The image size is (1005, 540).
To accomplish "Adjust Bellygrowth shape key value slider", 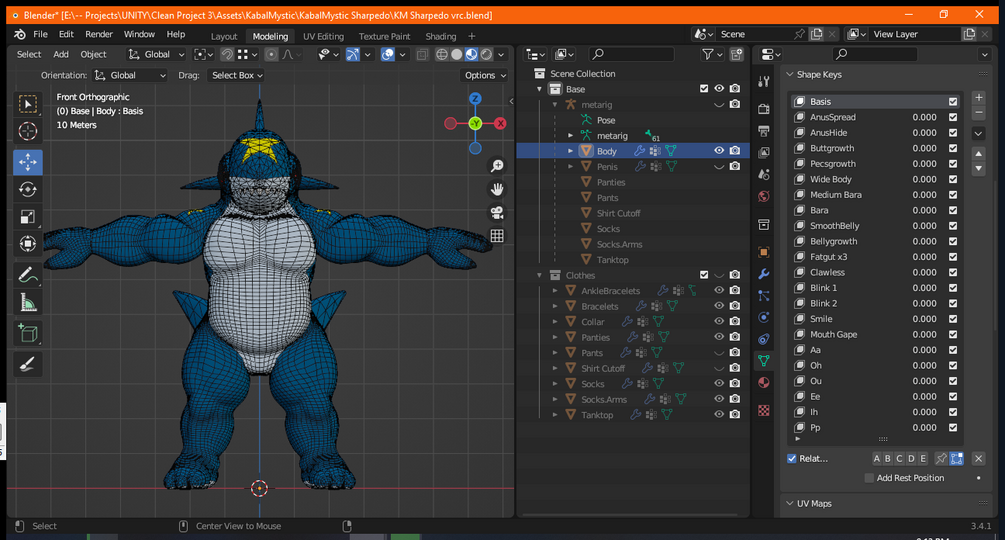I will pyautogui.click(x=924, y=241).
